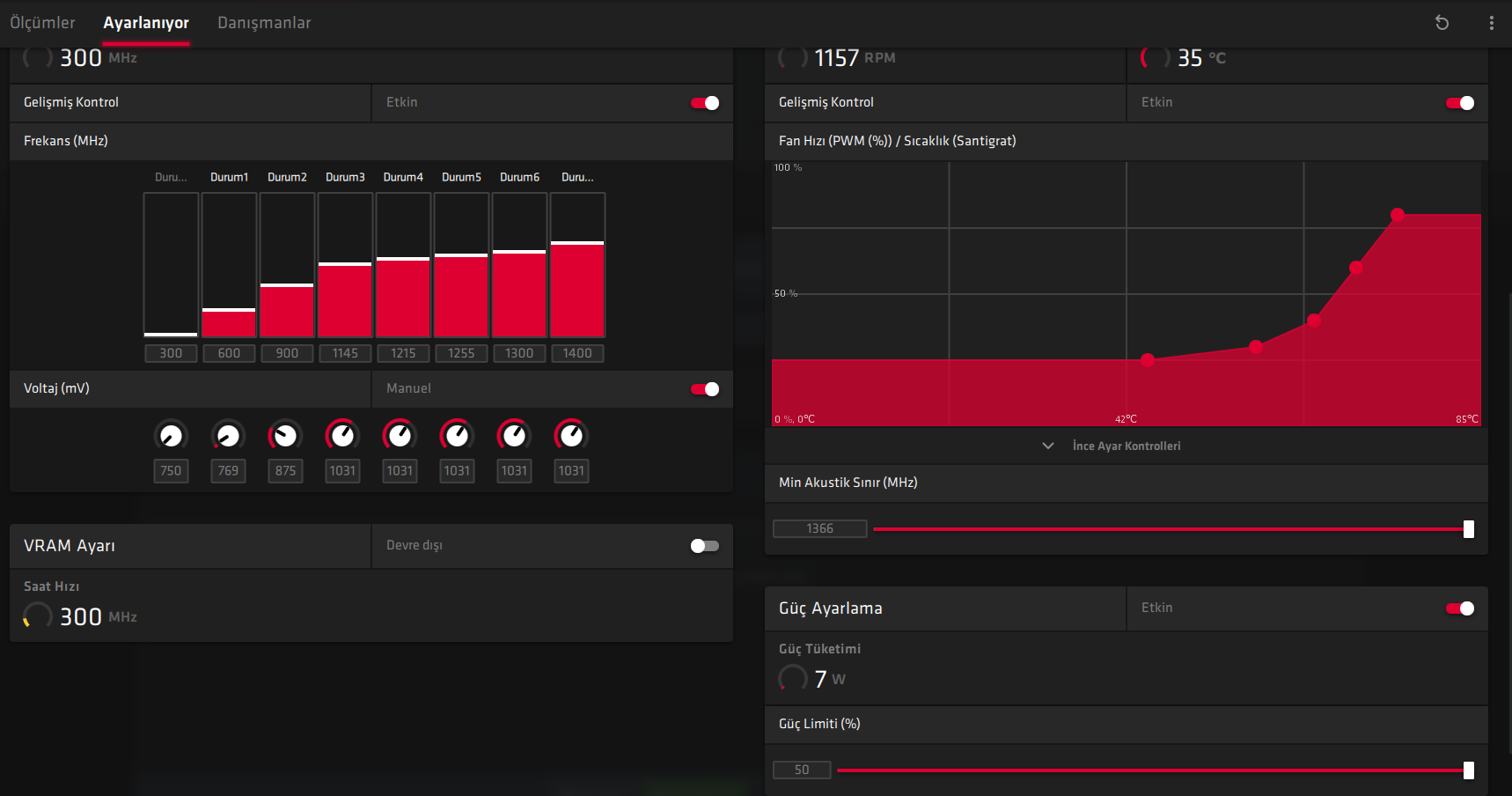This screenshot has width=1512, height=796.
Task: Click the second fan curve point from left
Action: click(x=1256, y=347)
